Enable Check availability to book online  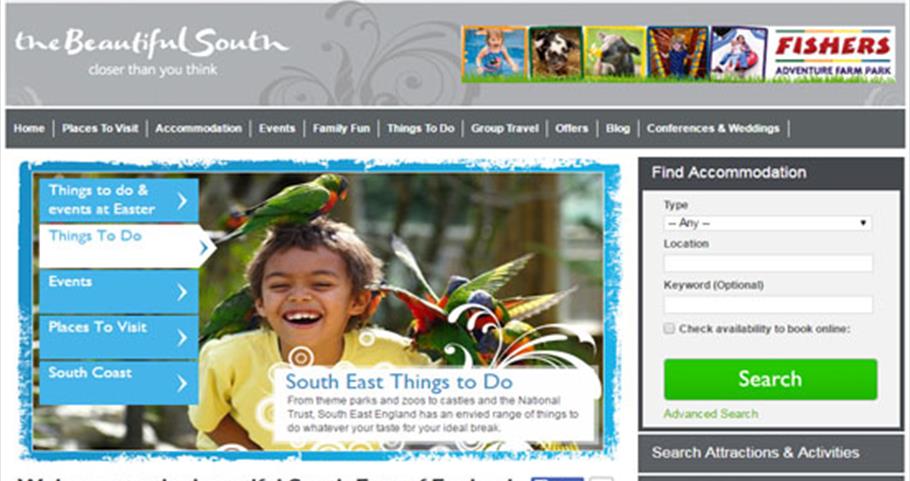pos(669,328)
